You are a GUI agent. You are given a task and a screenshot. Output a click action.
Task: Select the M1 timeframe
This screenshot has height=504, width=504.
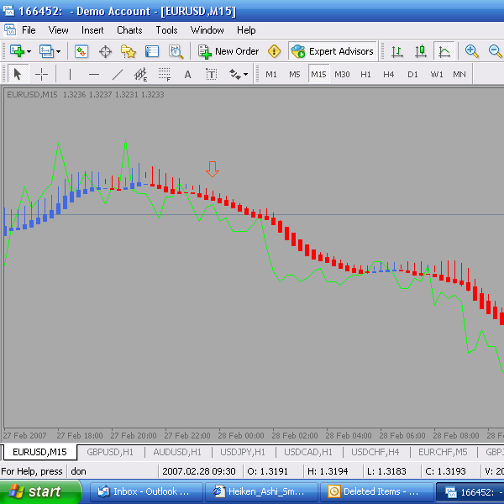coord(271,74)
